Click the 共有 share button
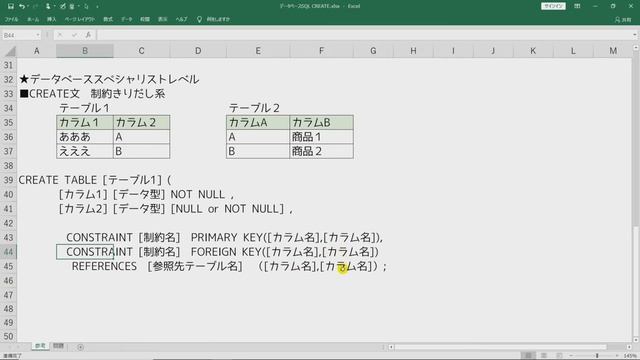Image resolution: width=640 pixels, height=360 pixels. (x=623, y=19)
